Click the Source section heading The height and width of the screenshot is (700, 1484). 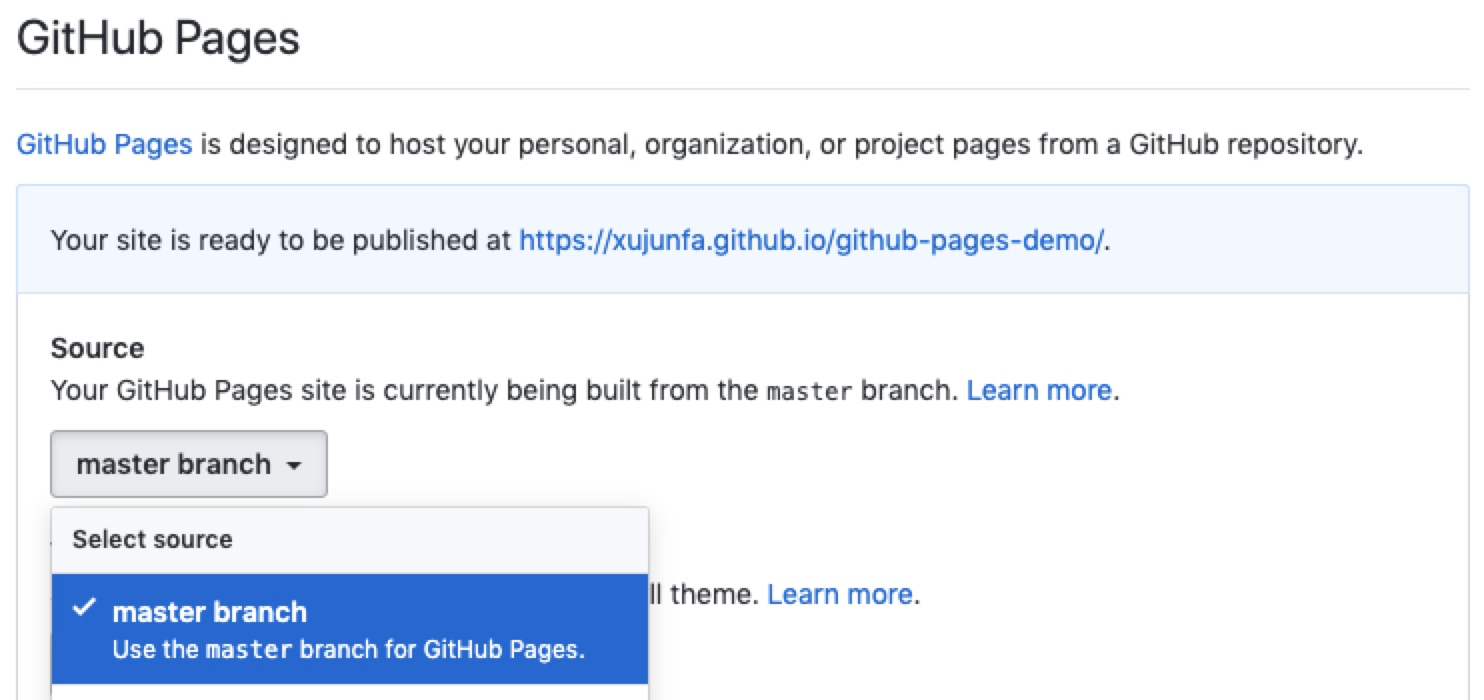(97, 348)
